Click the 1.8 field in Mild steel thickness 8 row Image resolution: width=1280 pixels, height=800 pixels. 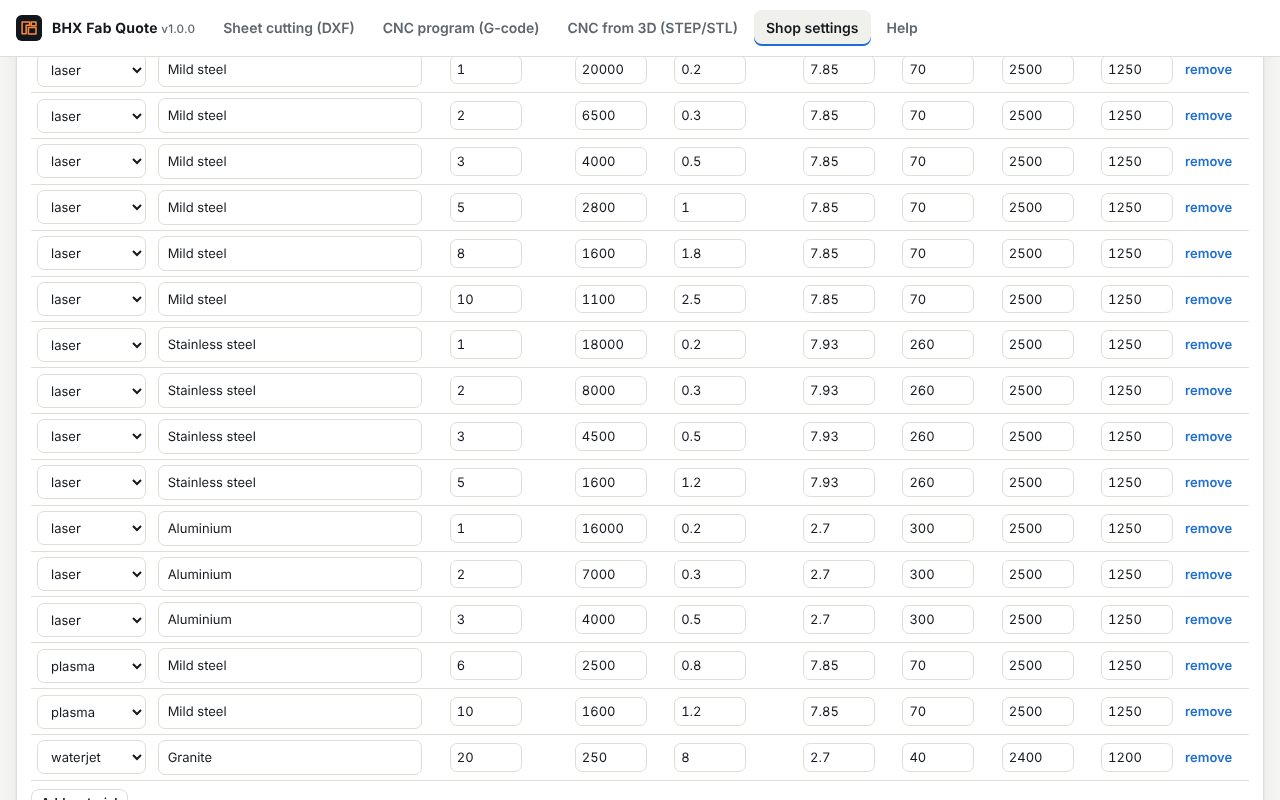[710, 253]
